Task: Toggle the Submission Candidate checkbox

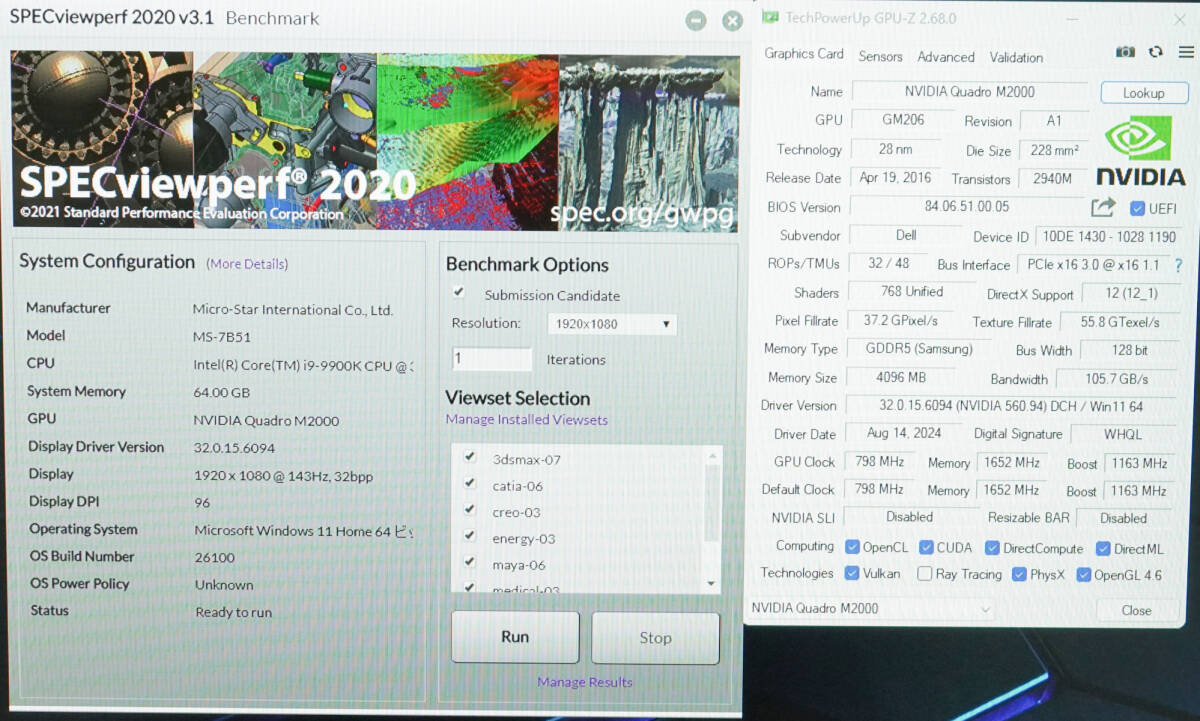Action: pos(459,293)
